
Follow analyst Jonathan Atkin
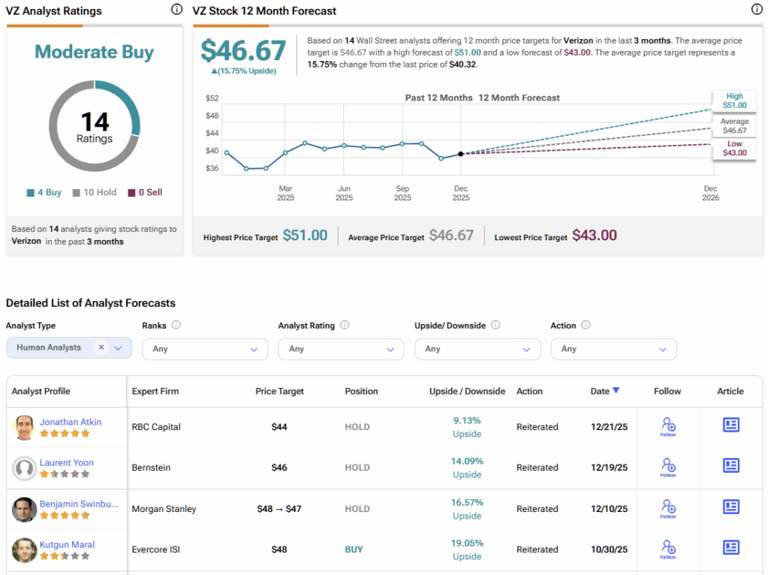point(667,427)
